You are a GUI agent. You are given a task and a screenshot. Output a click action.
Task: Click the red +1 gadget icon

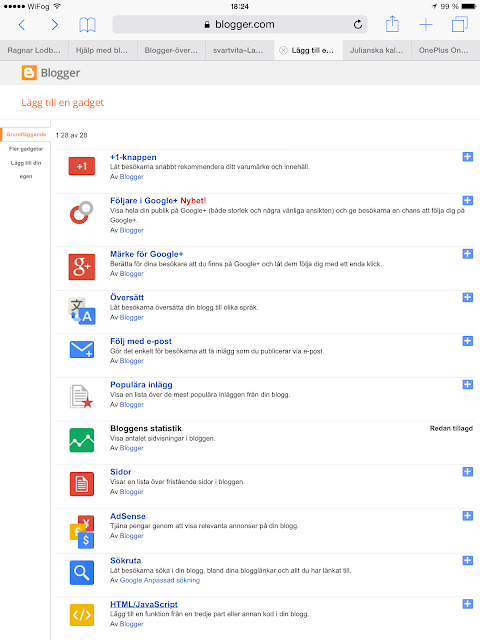click(x=82, y=166)
